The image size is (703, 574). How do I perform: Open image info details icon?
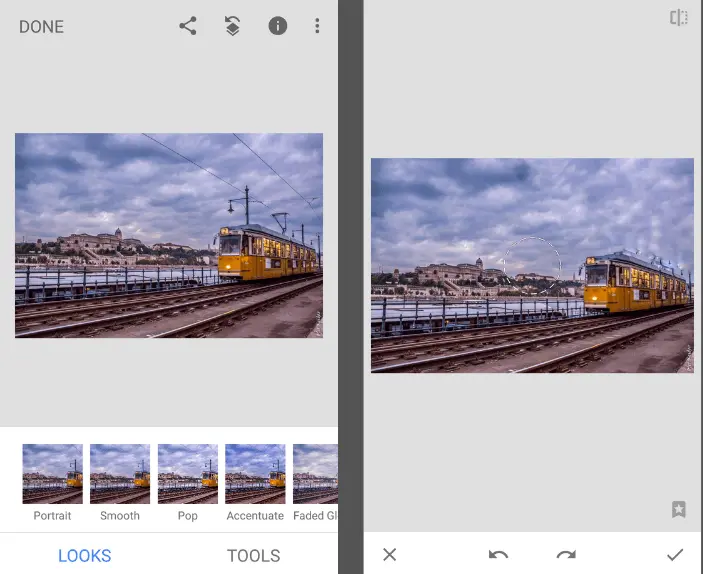[278, 26]
